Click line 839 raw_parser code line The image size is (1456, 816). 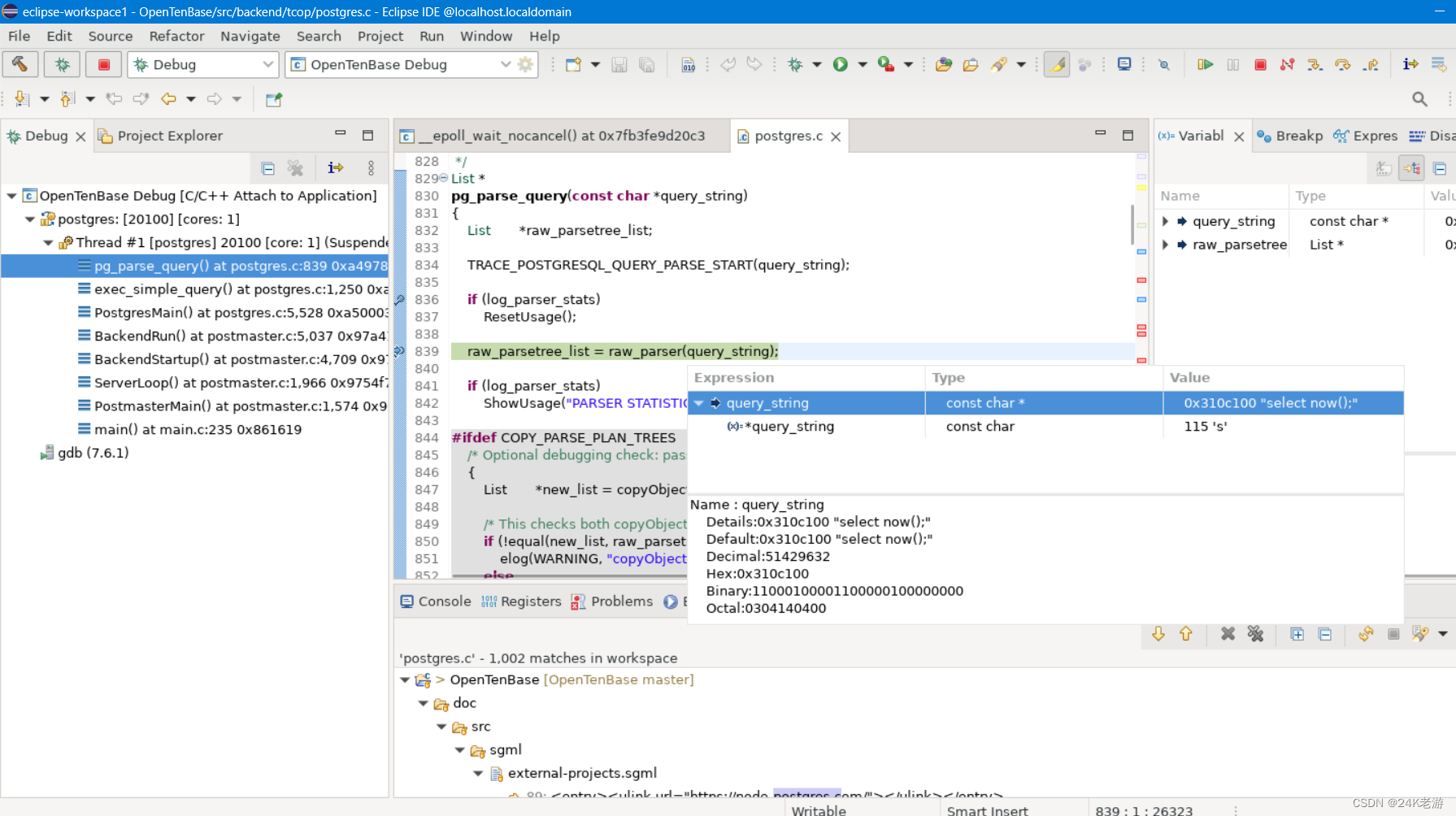click(623, 351)
